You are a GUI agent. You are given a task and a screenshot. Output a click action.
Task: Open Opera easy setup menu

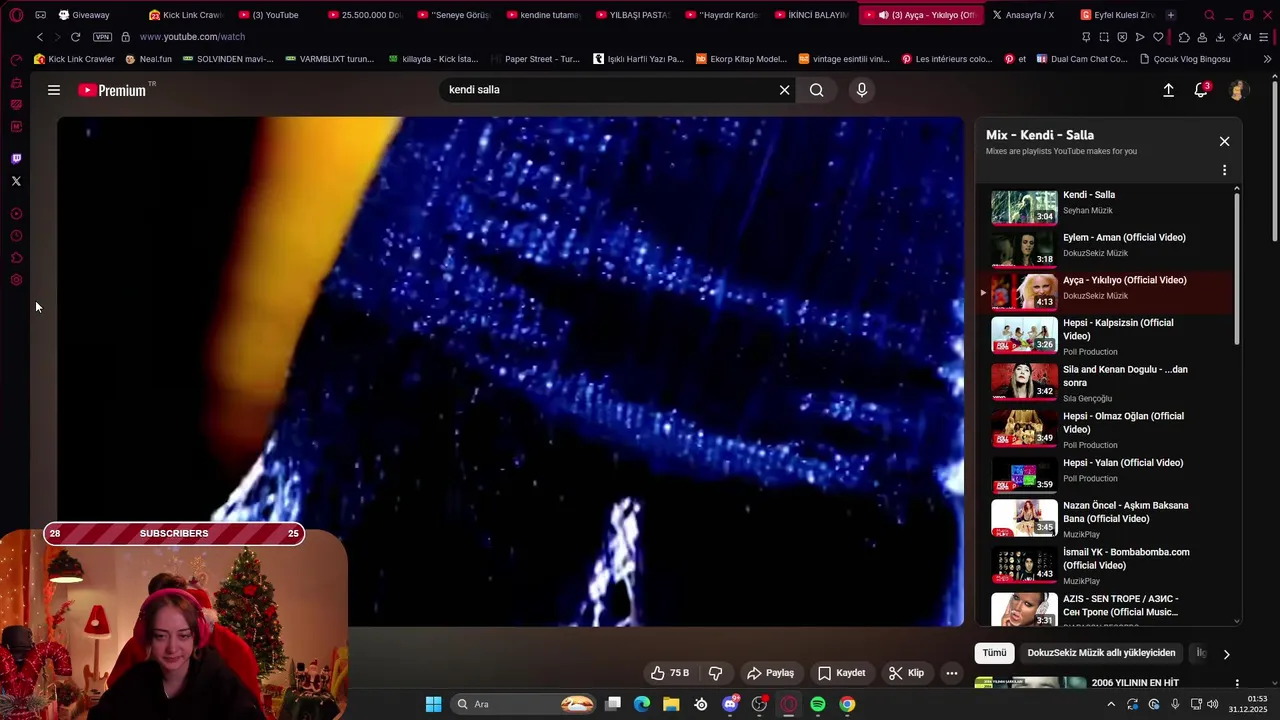coord(1265,37)
